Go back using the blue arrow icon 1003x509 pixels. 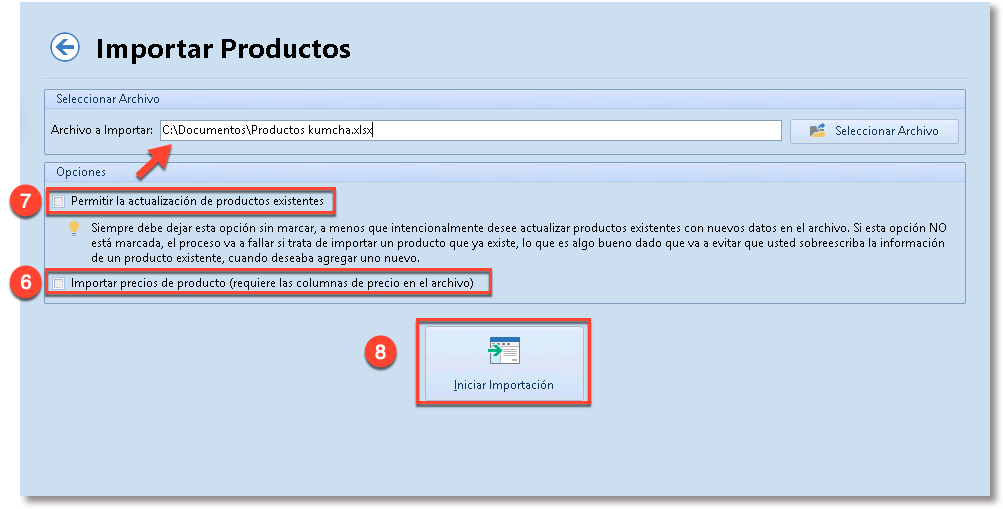[x=65, y=47]
